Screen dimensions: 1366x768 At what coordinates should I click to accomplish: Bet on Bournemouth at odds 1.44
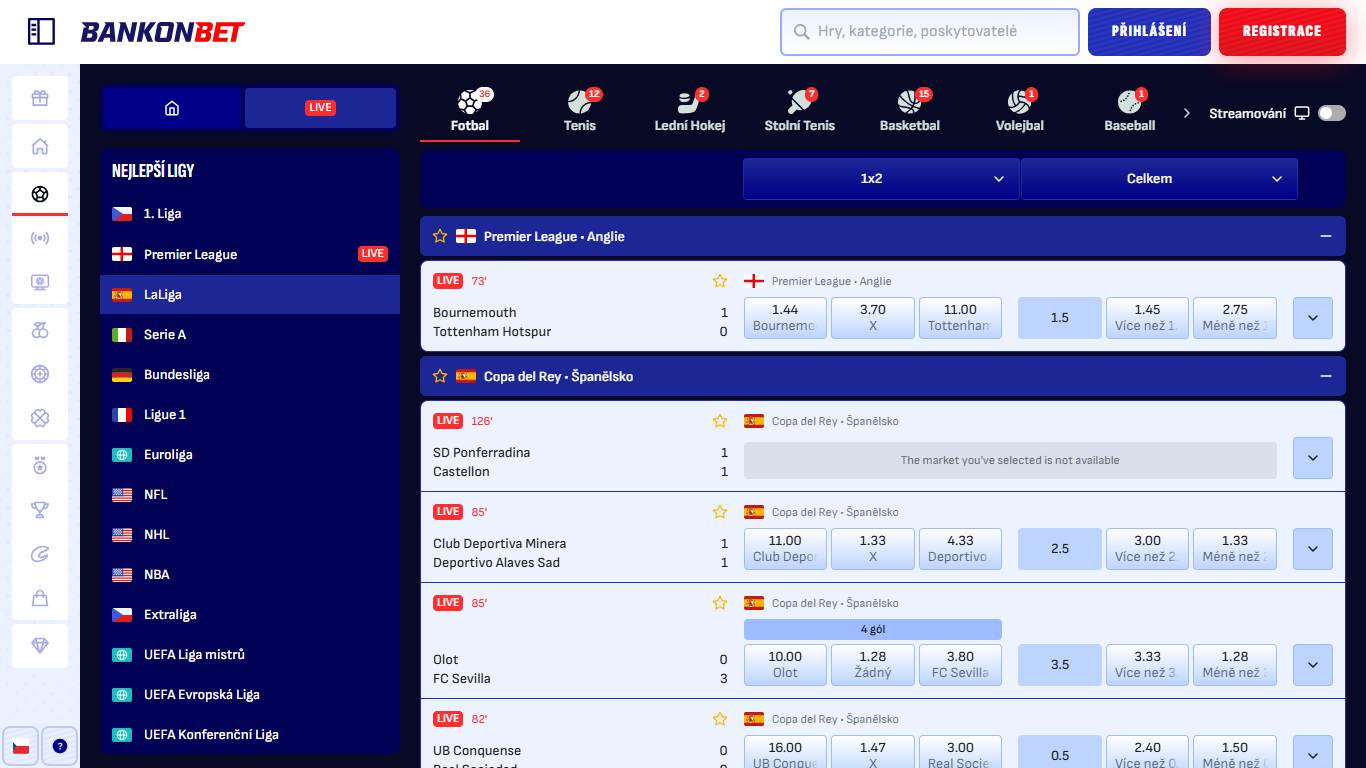click(785, 318)
